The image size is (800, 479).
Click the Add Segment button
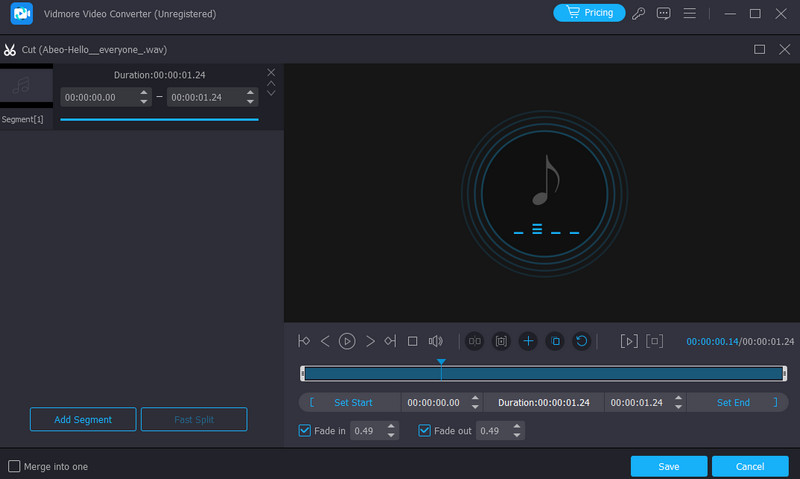pyautogui.click(x=84, y=419)
